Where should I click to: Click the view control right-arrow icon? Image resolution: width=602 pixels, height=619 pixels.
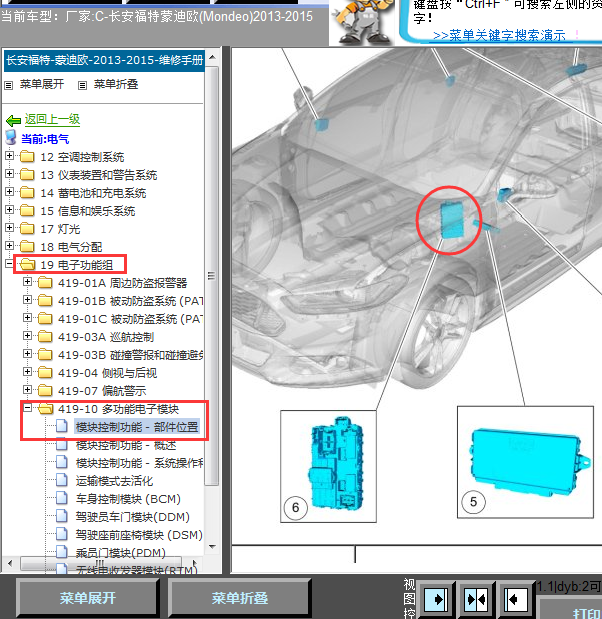(436, 600)
